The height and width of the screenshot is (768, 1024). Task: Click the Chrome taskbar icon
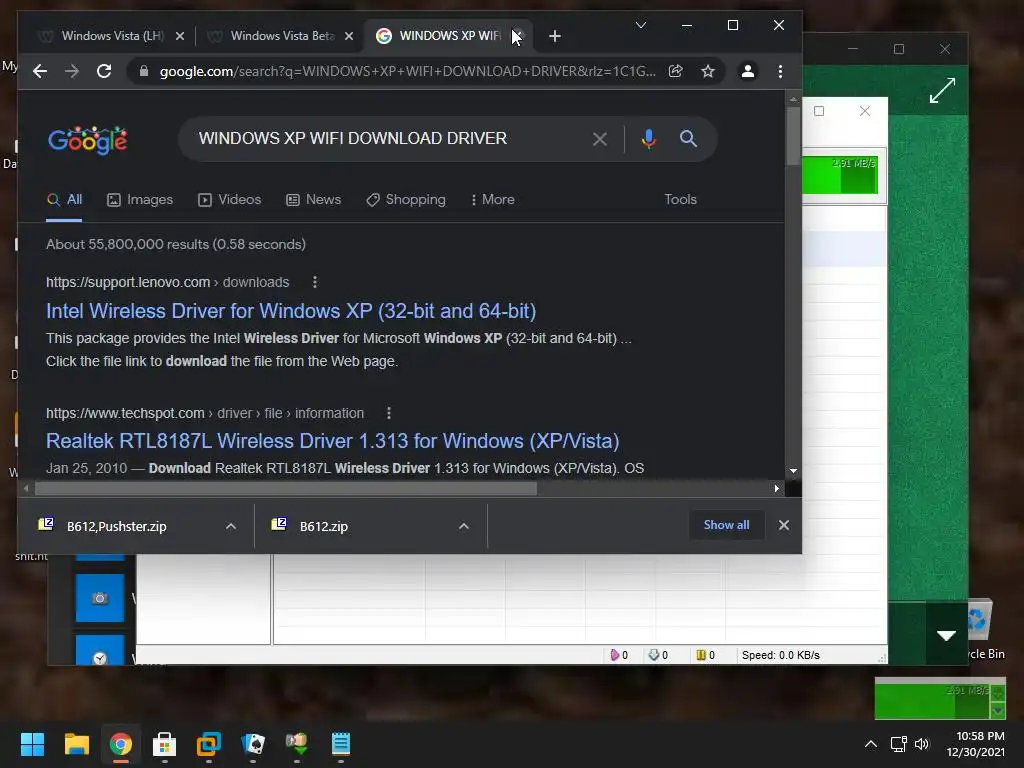coord(120,744)
